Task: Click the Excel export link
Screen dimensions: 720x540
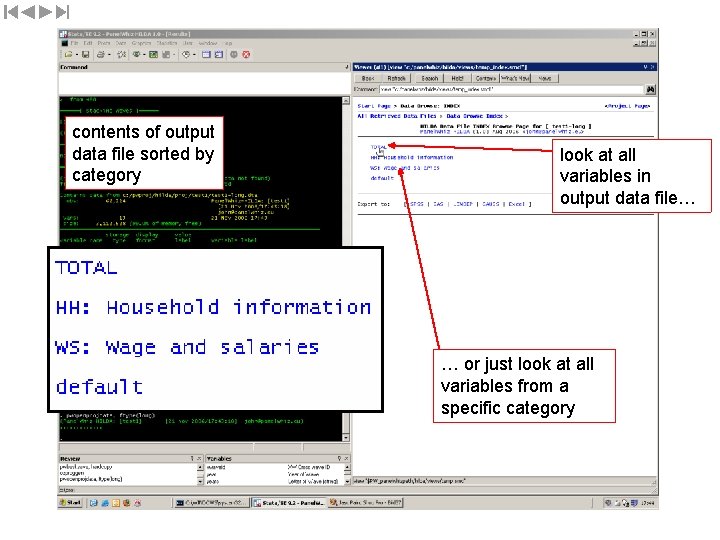Action: tap(517, 204)
